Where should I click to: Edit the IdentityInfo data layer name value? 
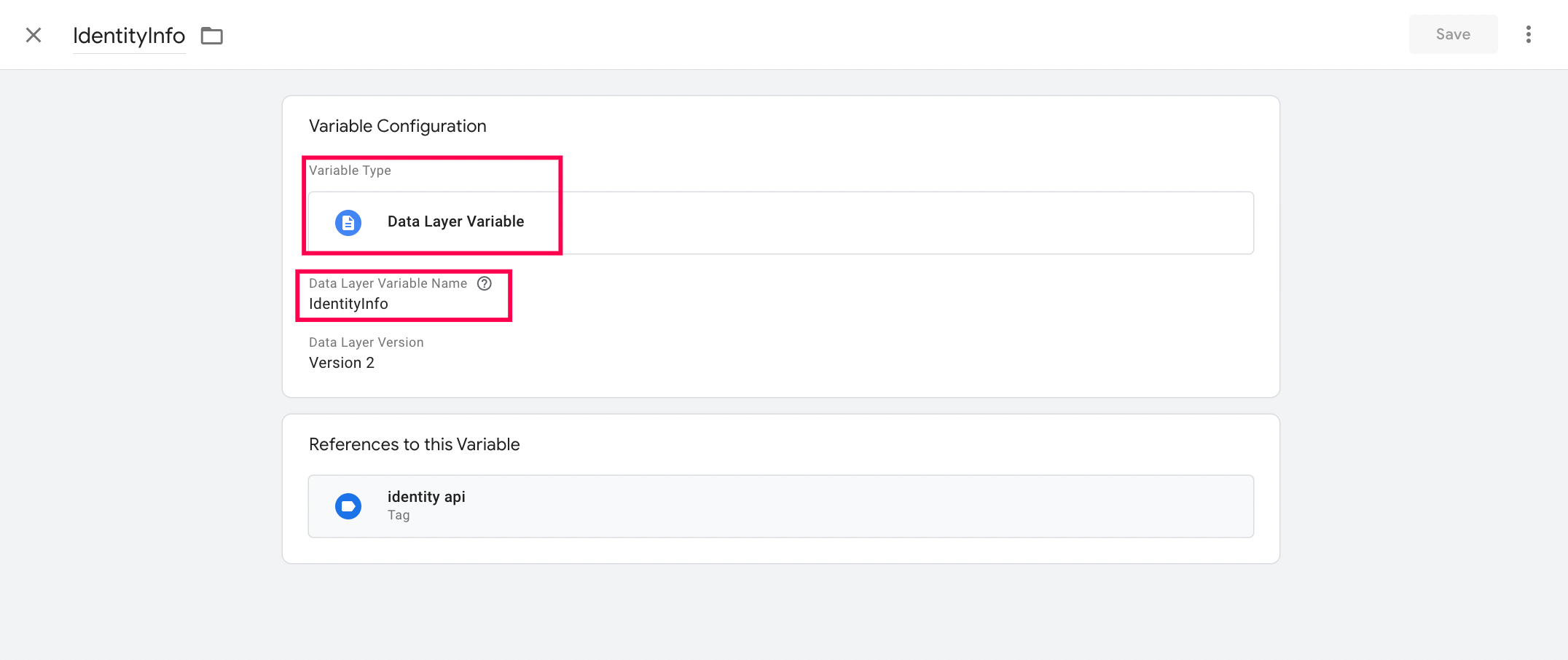point(348,304)
